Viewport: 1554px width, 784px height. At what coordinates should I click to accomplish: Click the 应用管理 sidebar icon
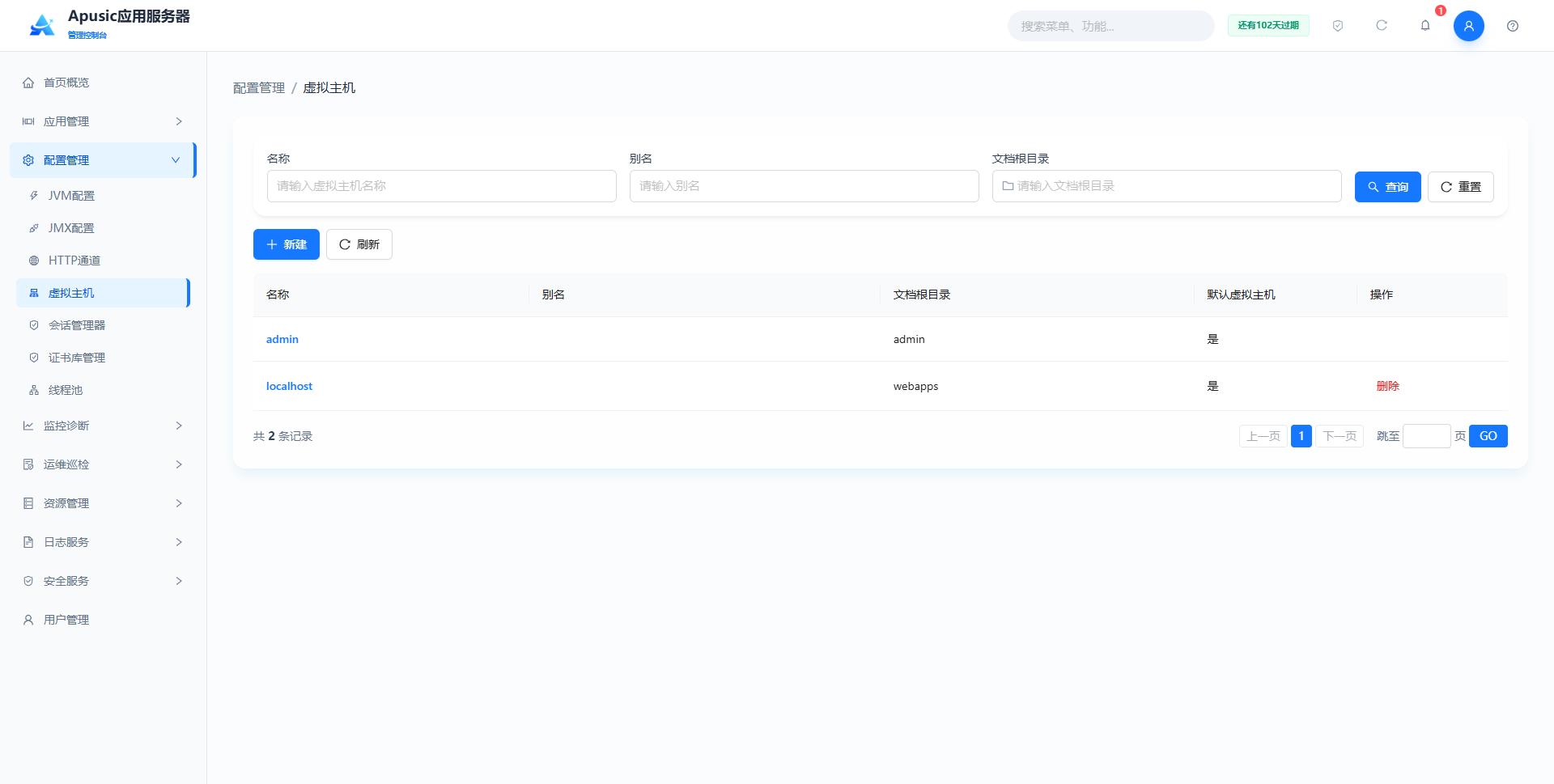click(28, 121)
